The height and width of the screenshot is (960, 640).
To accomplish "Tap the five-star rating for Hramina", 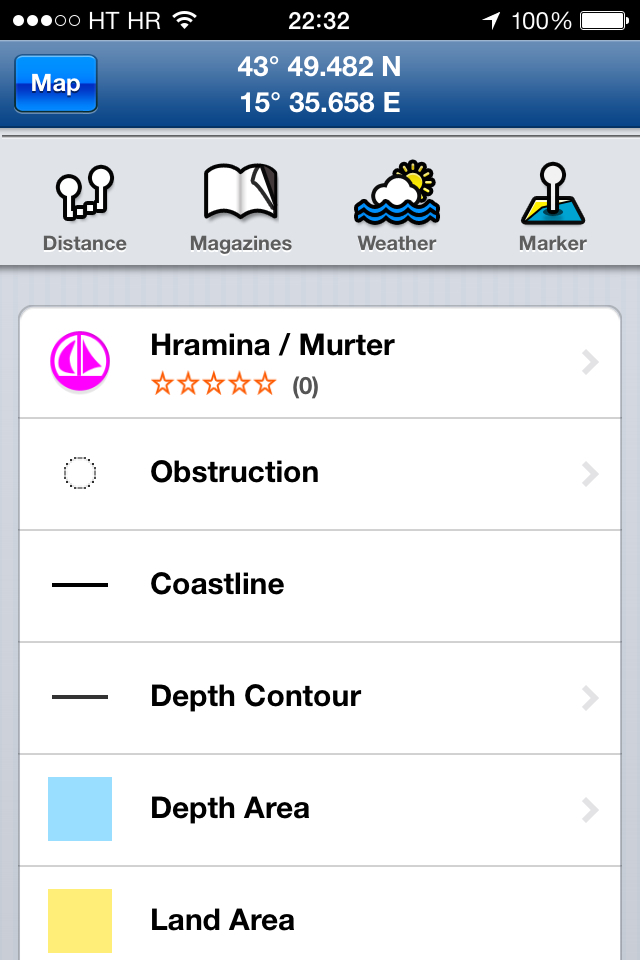I will tap(214, 384).
